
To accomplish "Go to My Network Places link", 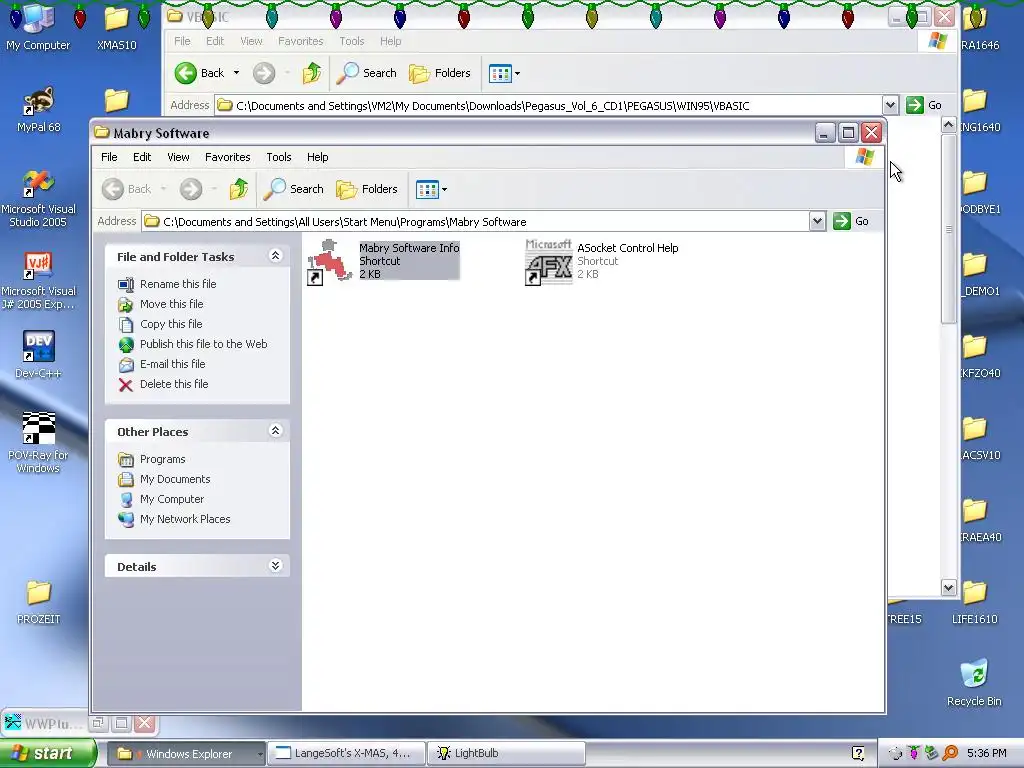I will coord(185,519).
